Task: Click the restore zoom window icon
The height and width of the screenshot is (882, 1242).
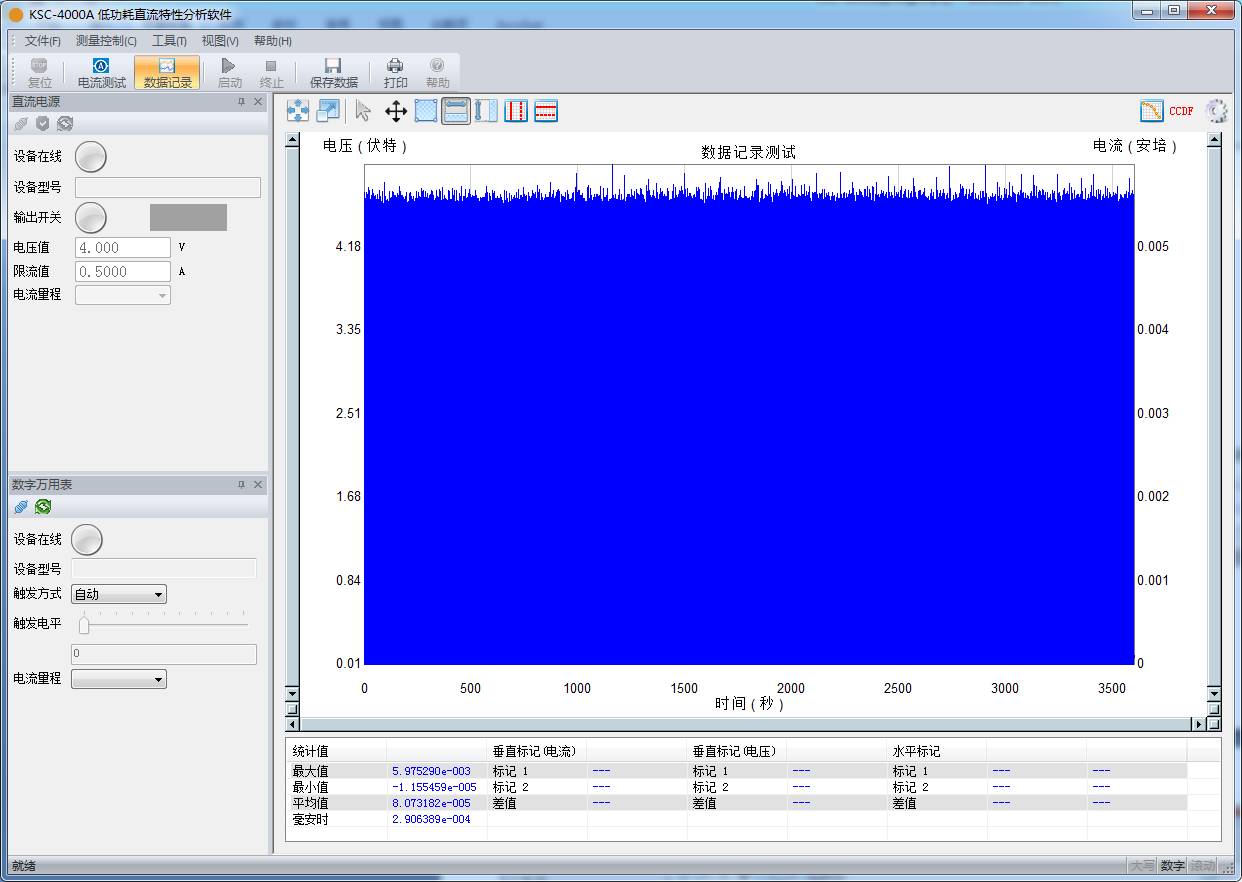Action: tap(328, 111)
